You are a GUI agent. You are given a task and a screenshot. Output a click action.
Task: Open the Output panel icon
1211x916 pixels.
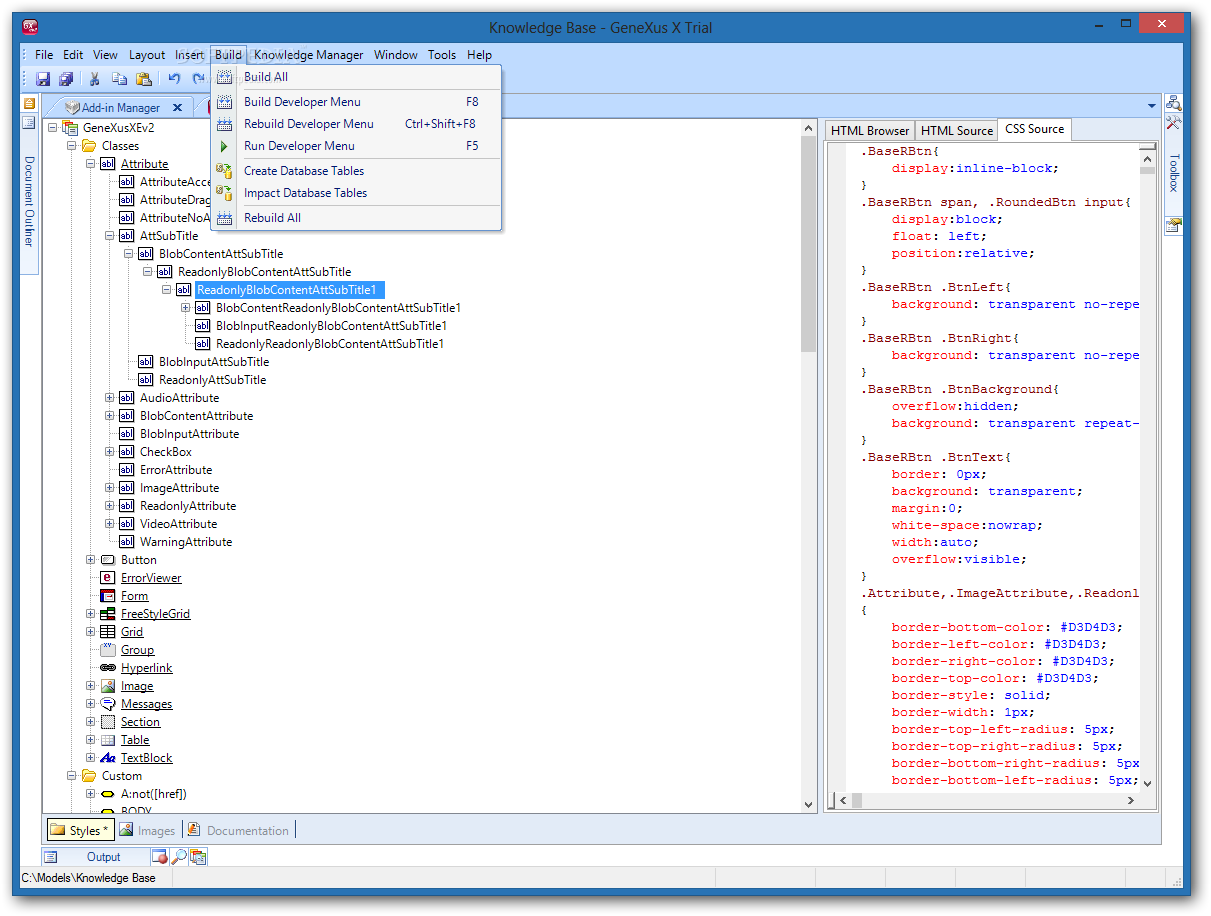coord(52,857)
